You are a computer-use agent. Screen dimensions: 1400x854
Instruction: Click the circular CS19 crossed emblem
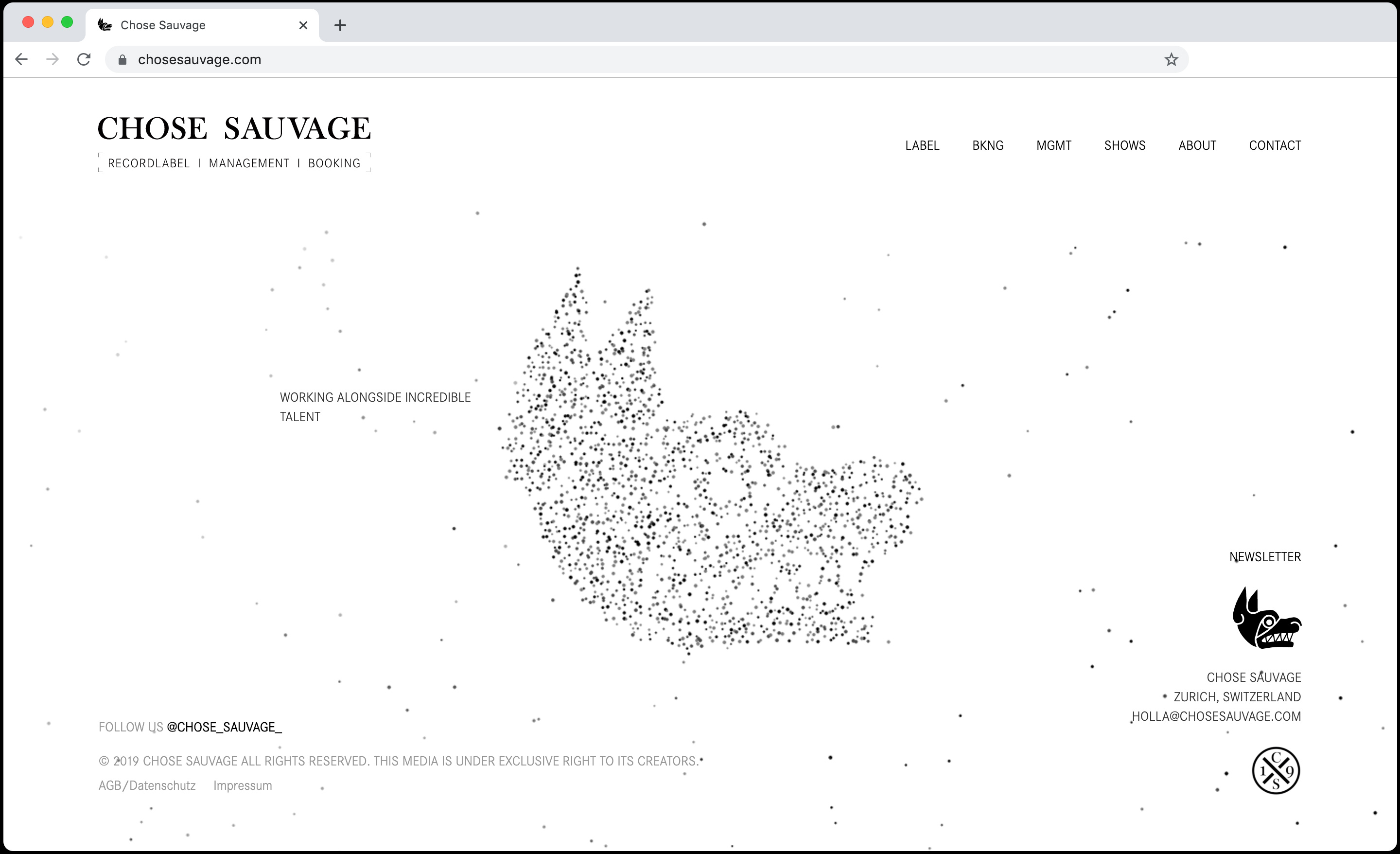(x=1276, y=770)
